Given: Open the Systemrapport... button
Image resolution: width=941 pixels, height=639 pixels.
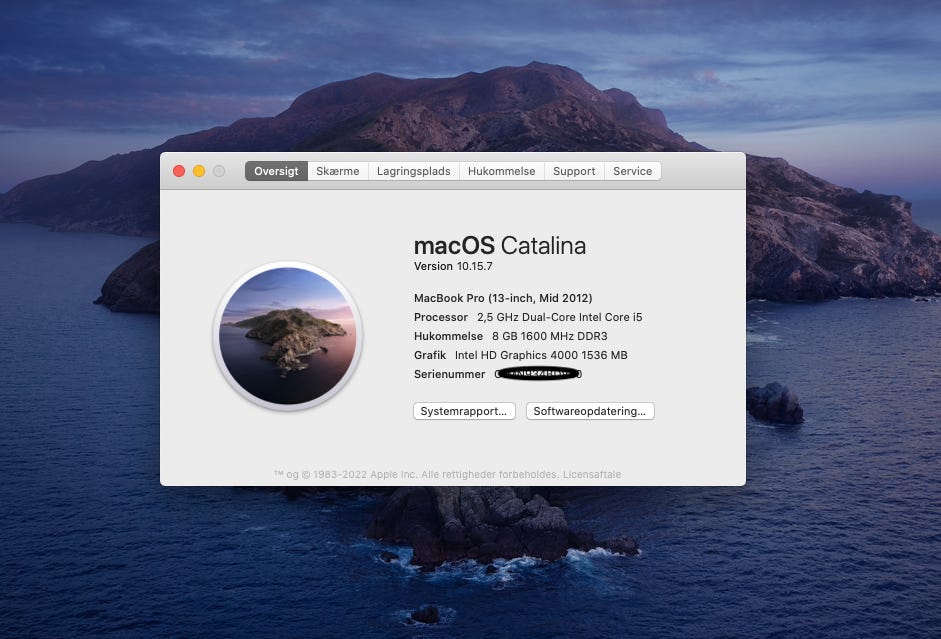Looking at the screenshot, I should pos(464,411).
